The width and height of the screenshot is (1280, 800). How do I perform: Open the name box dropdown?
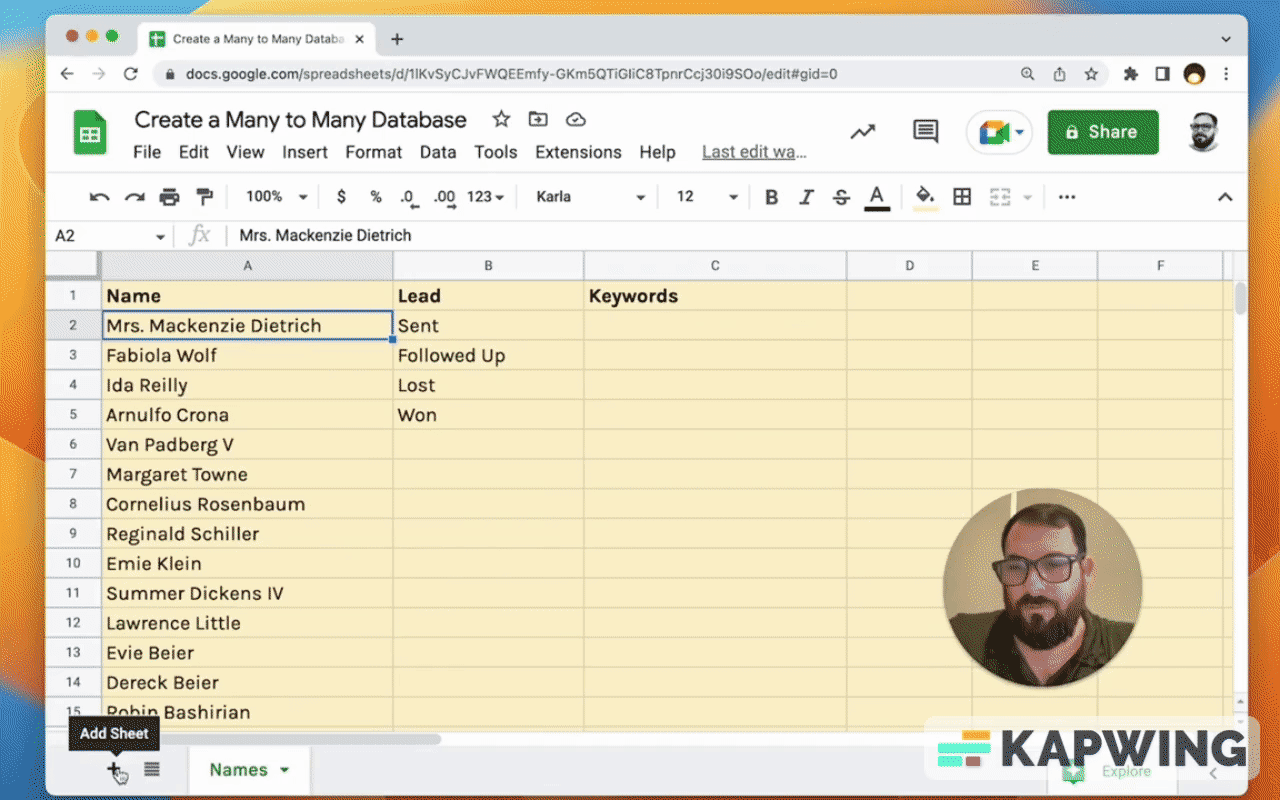pyautogui.click(x=160, y=236)
